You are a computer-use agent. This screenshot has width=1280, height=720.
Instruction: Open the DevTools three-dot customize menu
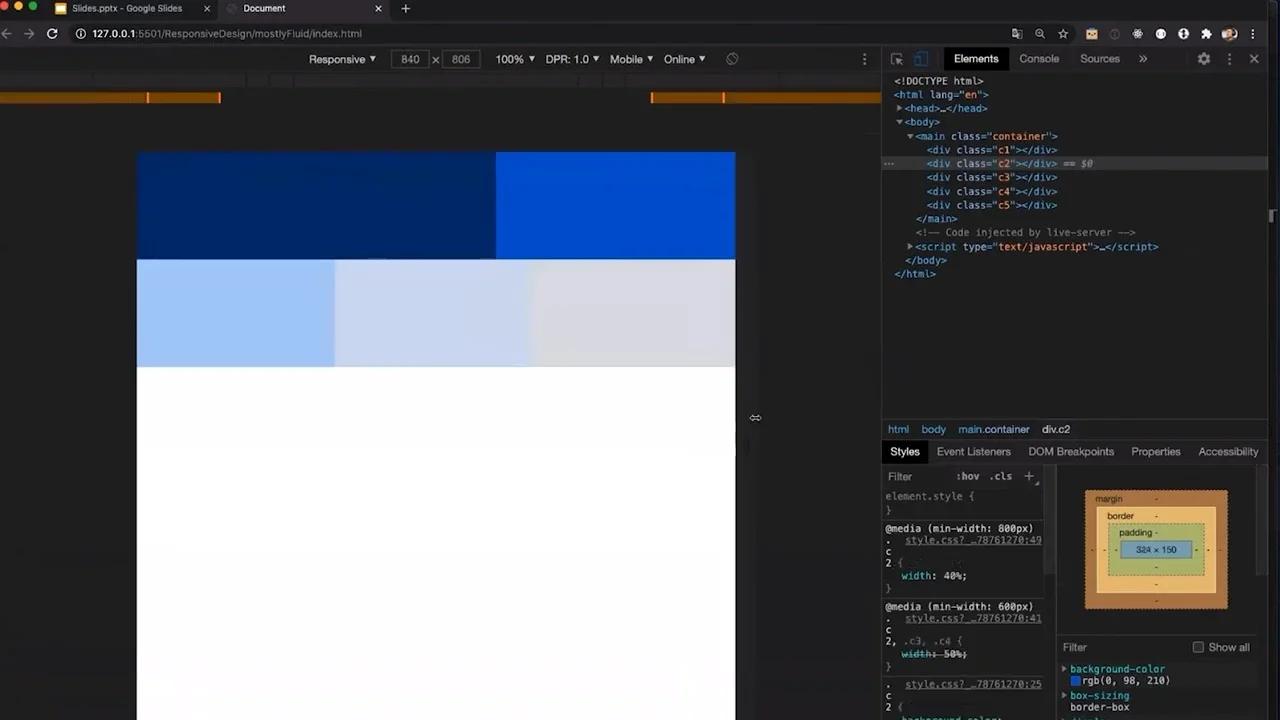[1229, 59]
